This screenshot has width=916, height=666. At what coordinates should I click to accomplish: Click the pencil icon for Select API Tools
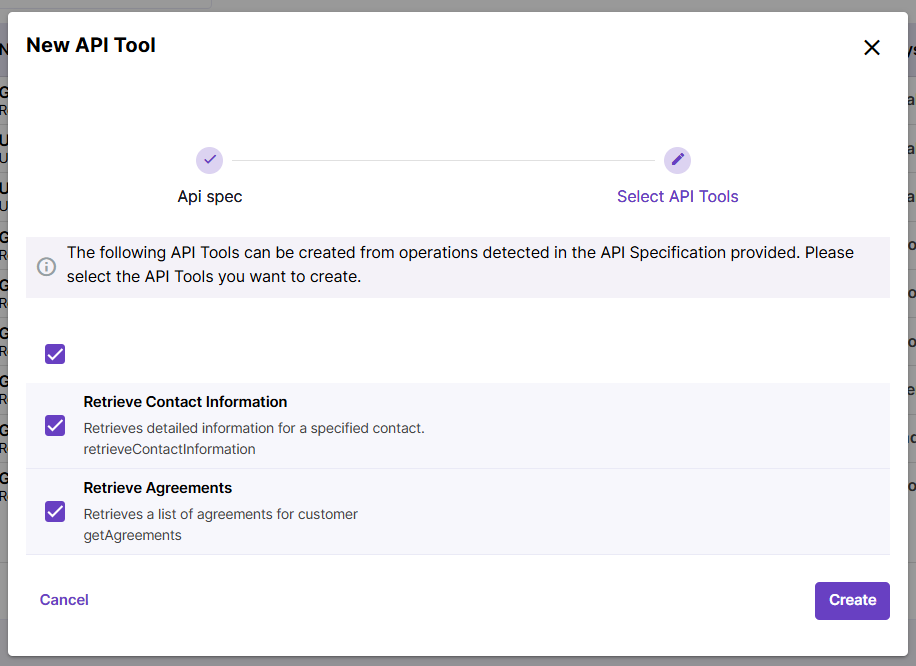(677, 160)
